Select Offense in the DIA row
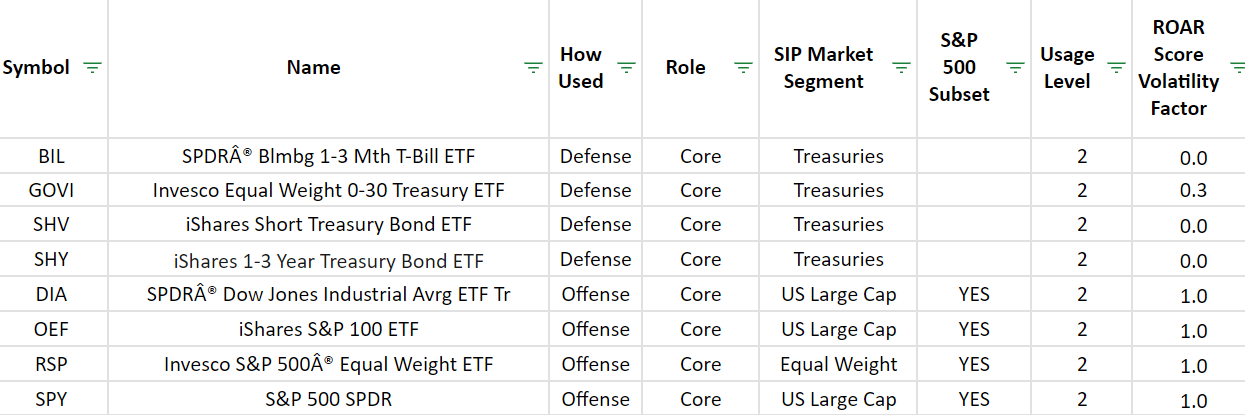 pyautogui.click(x=596, y=295)
